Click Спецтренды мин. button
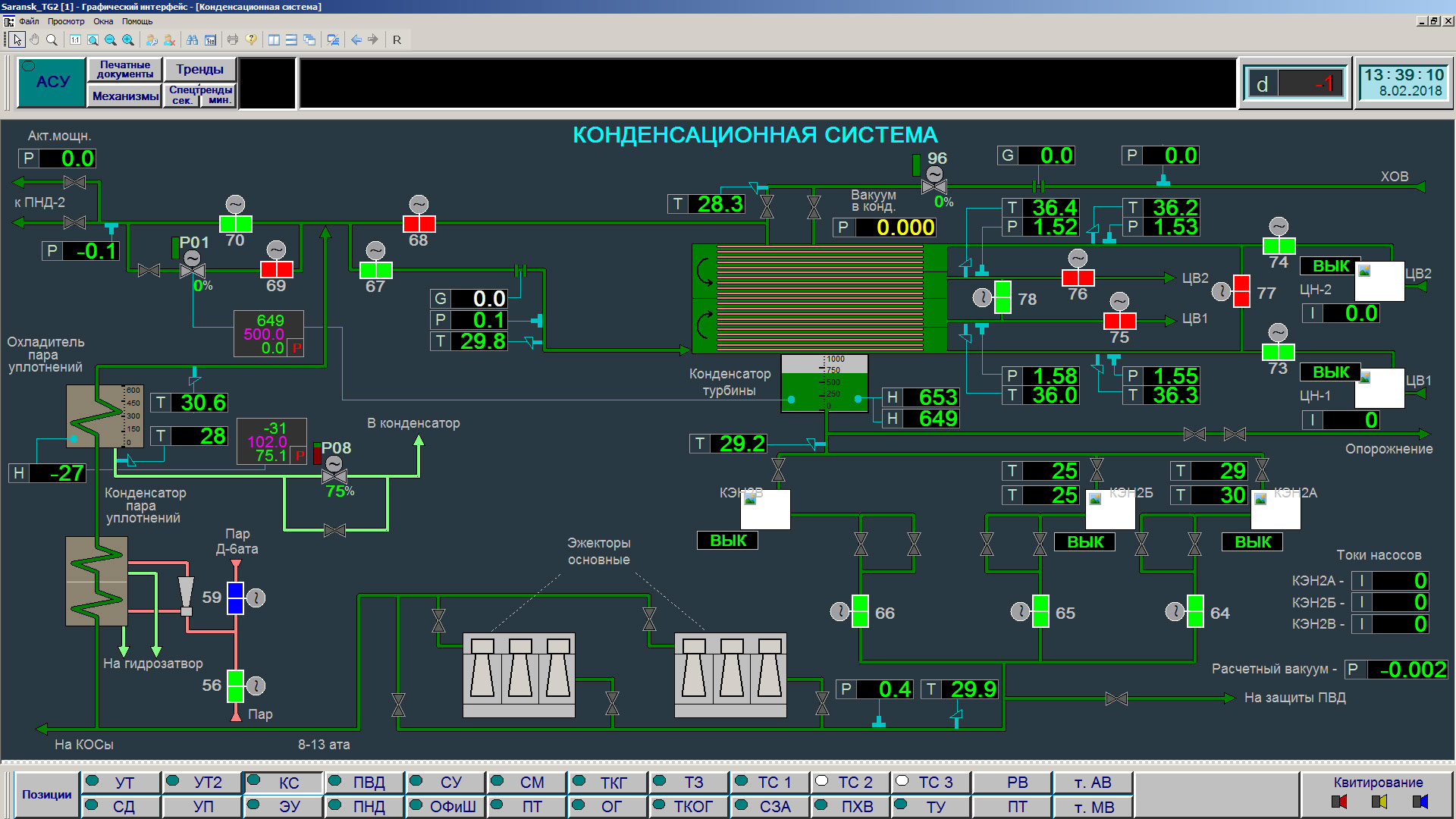Viewport: 1456px width, 819px height. (x=219, y=100)
